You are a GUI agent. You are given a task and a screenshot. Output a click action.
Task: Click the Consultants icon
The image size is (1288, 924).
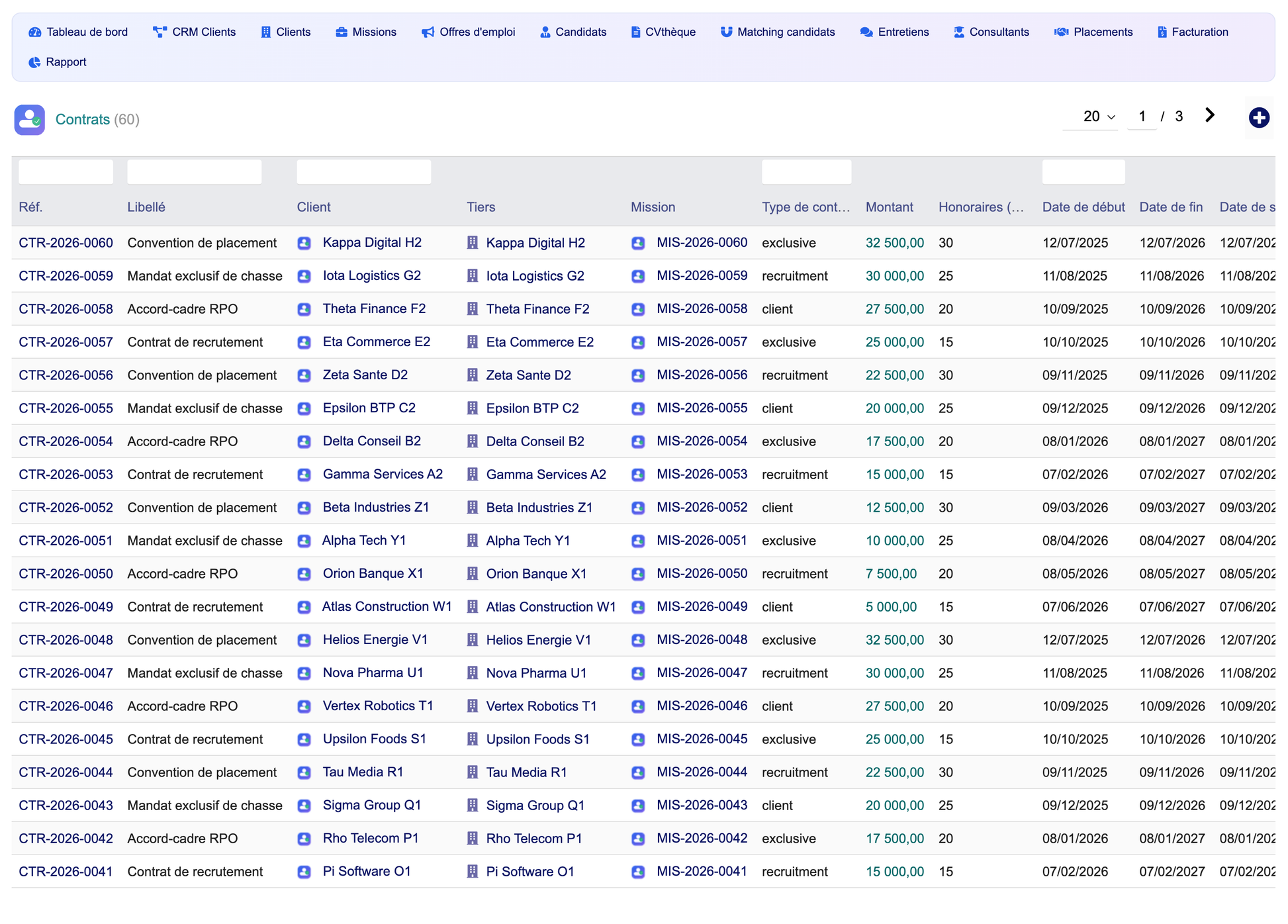coord(959,32)
